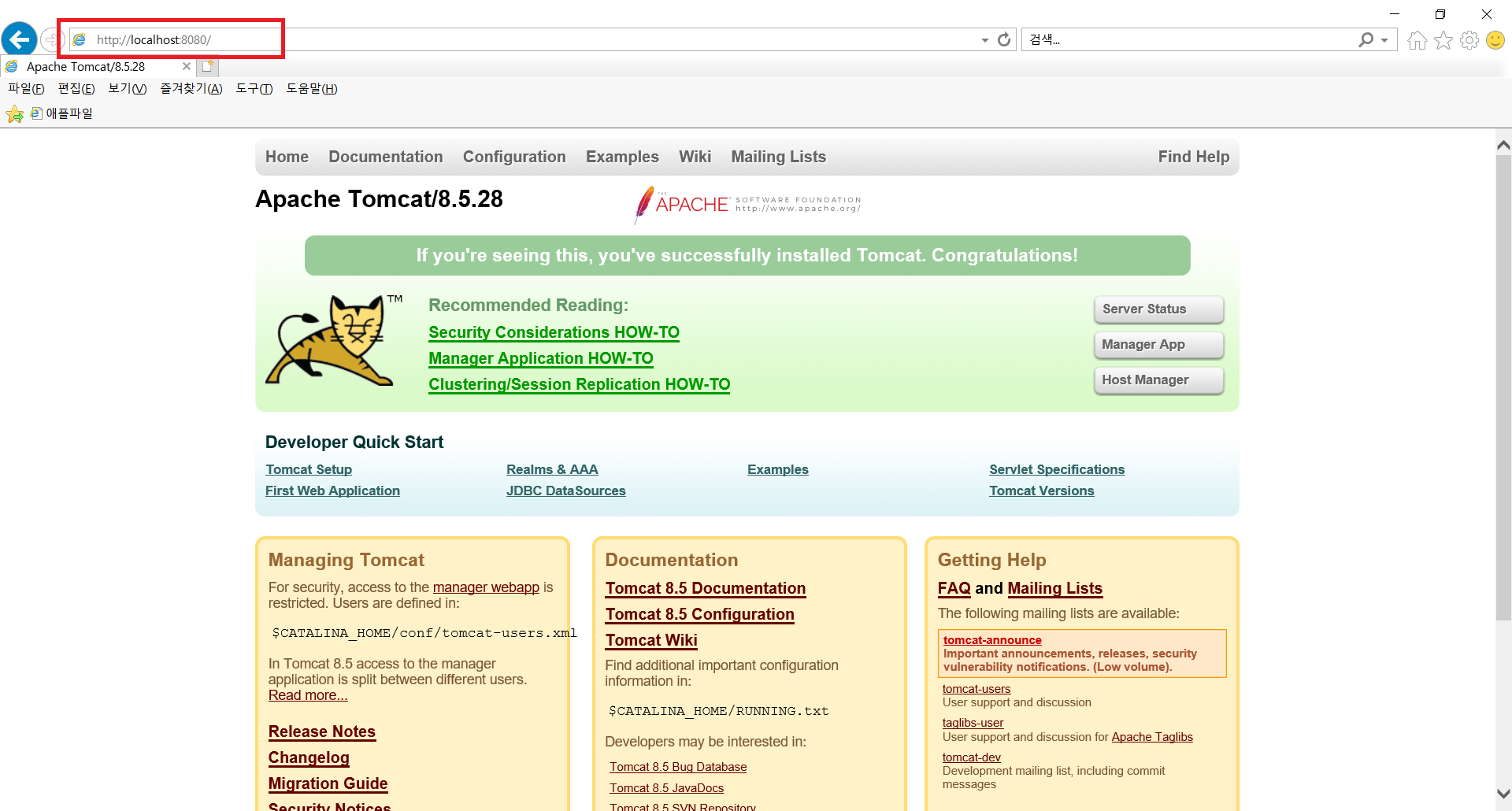Open Mailing Lists in navigation bar

click(x=779, y=157)
